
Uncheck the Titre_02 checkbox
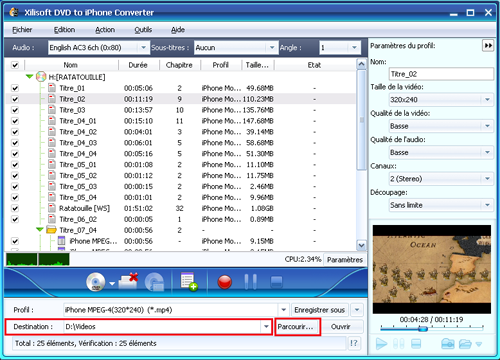click(15, 99)
